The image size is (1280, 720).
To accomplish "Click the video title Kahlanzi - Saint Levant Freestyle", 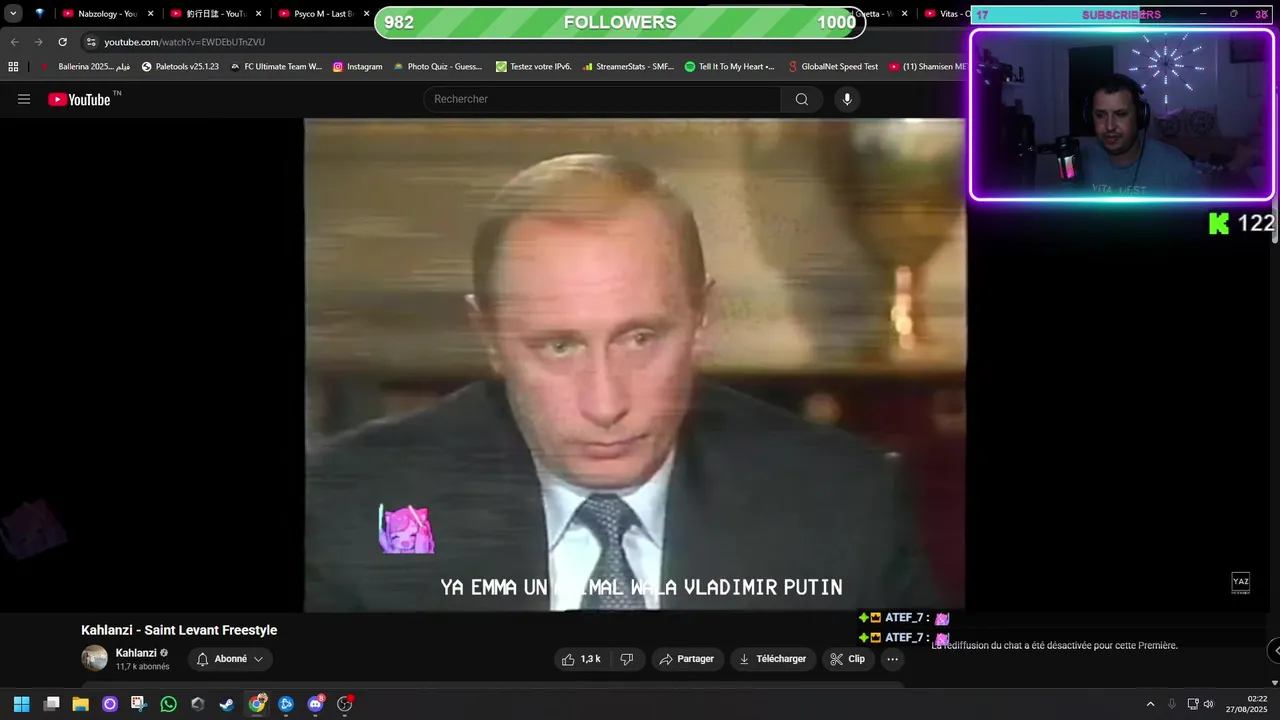I will pos(179,630).
